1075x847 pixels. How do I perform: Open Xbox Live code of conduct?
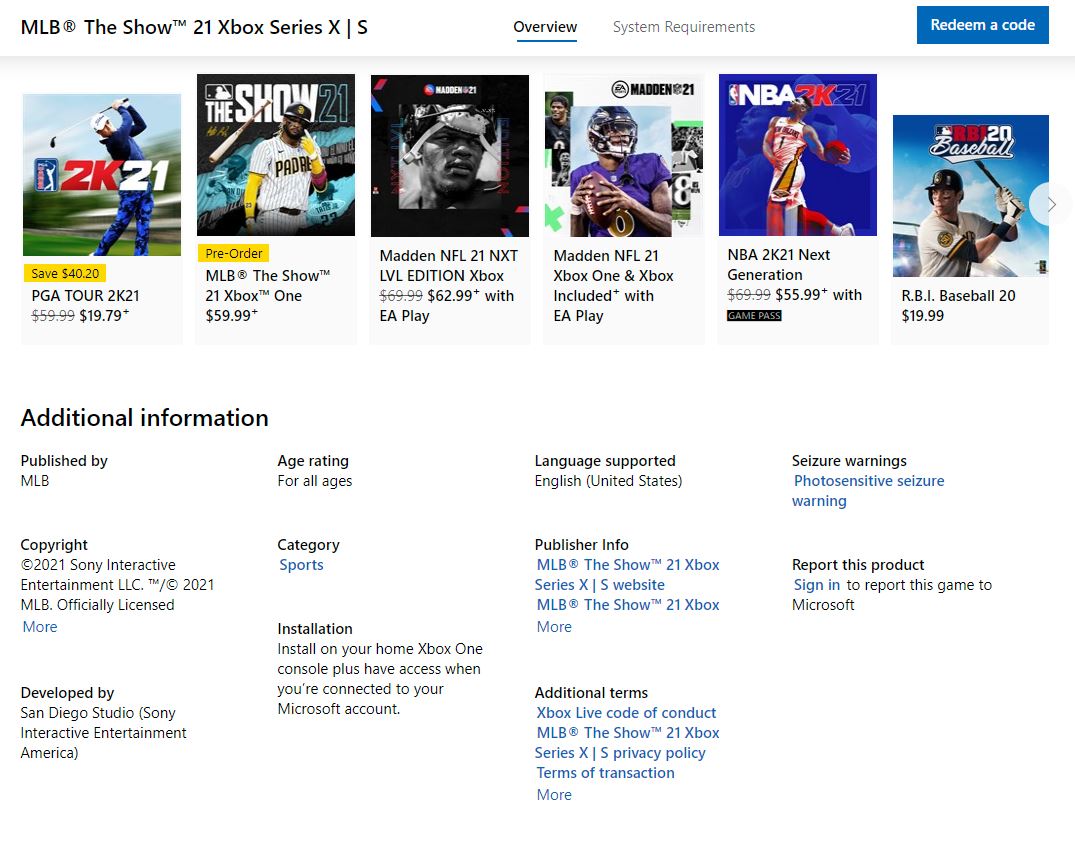click(626, 713)
